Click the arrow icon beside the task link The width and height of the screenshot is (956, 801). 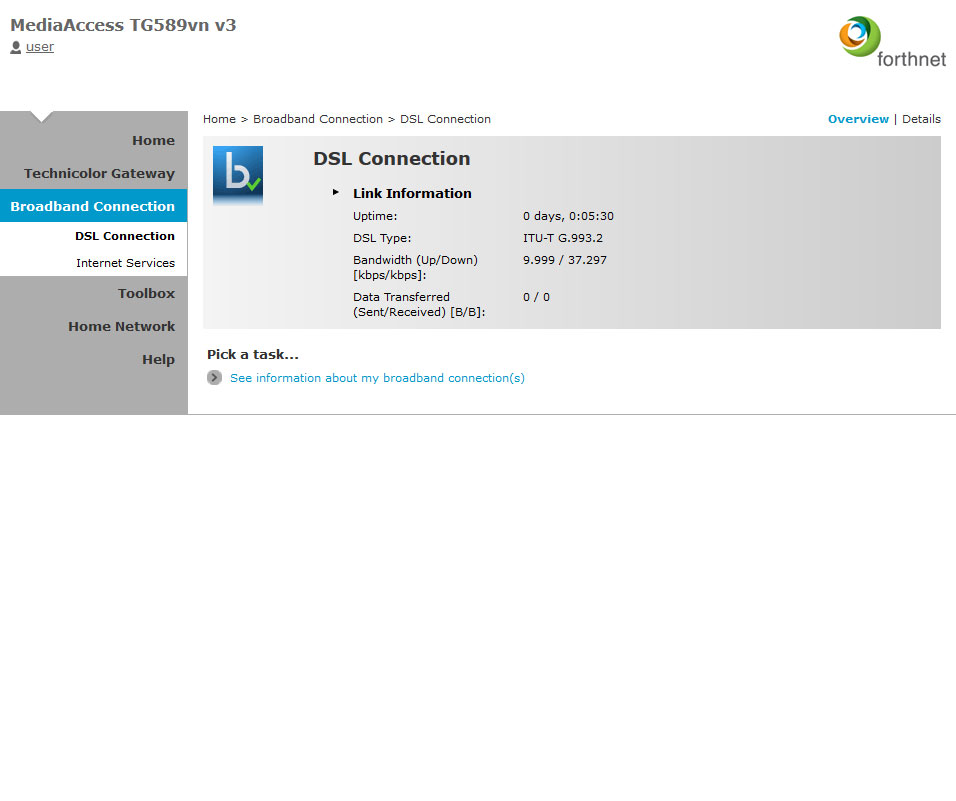coord(214,378)
